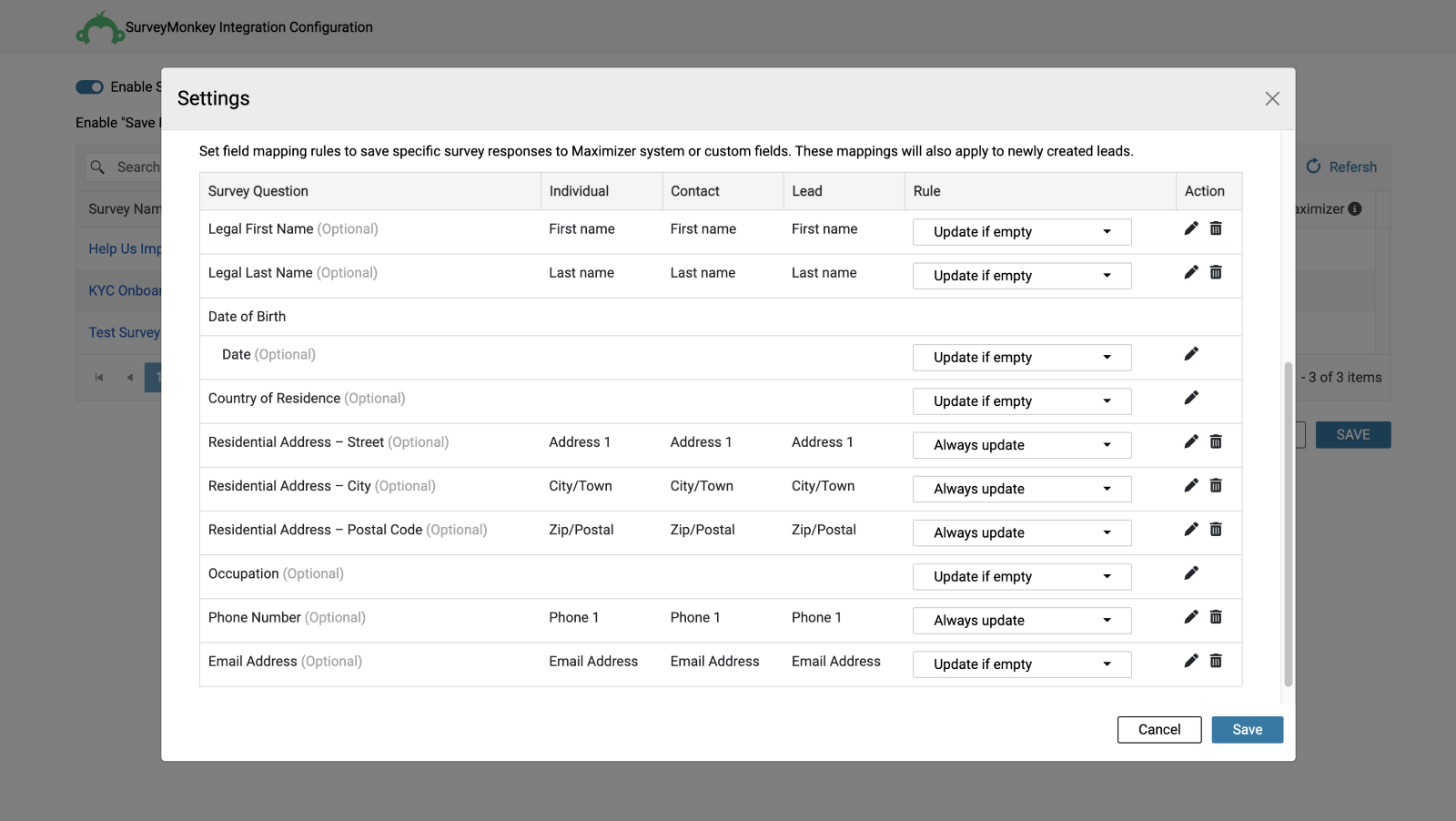Open rule dropdown for Date (Optional)

tap(1022, 358)
